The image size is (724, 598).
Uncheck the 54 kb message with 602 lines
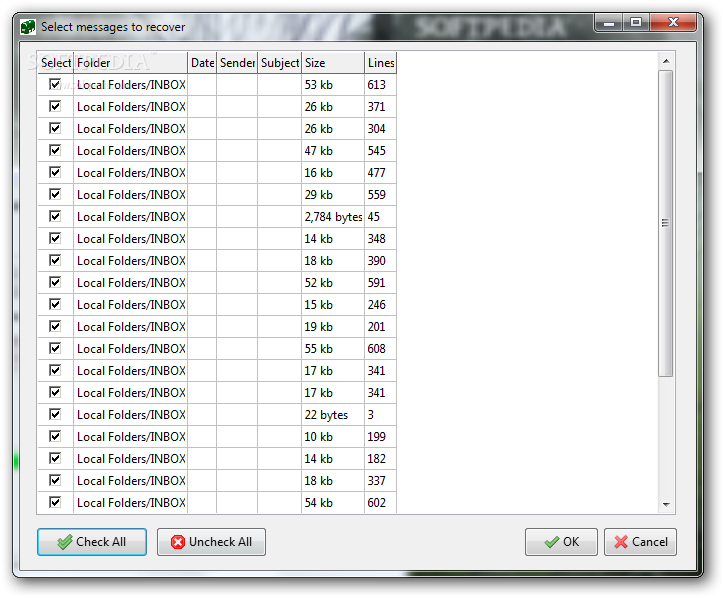tap(55, 502)
